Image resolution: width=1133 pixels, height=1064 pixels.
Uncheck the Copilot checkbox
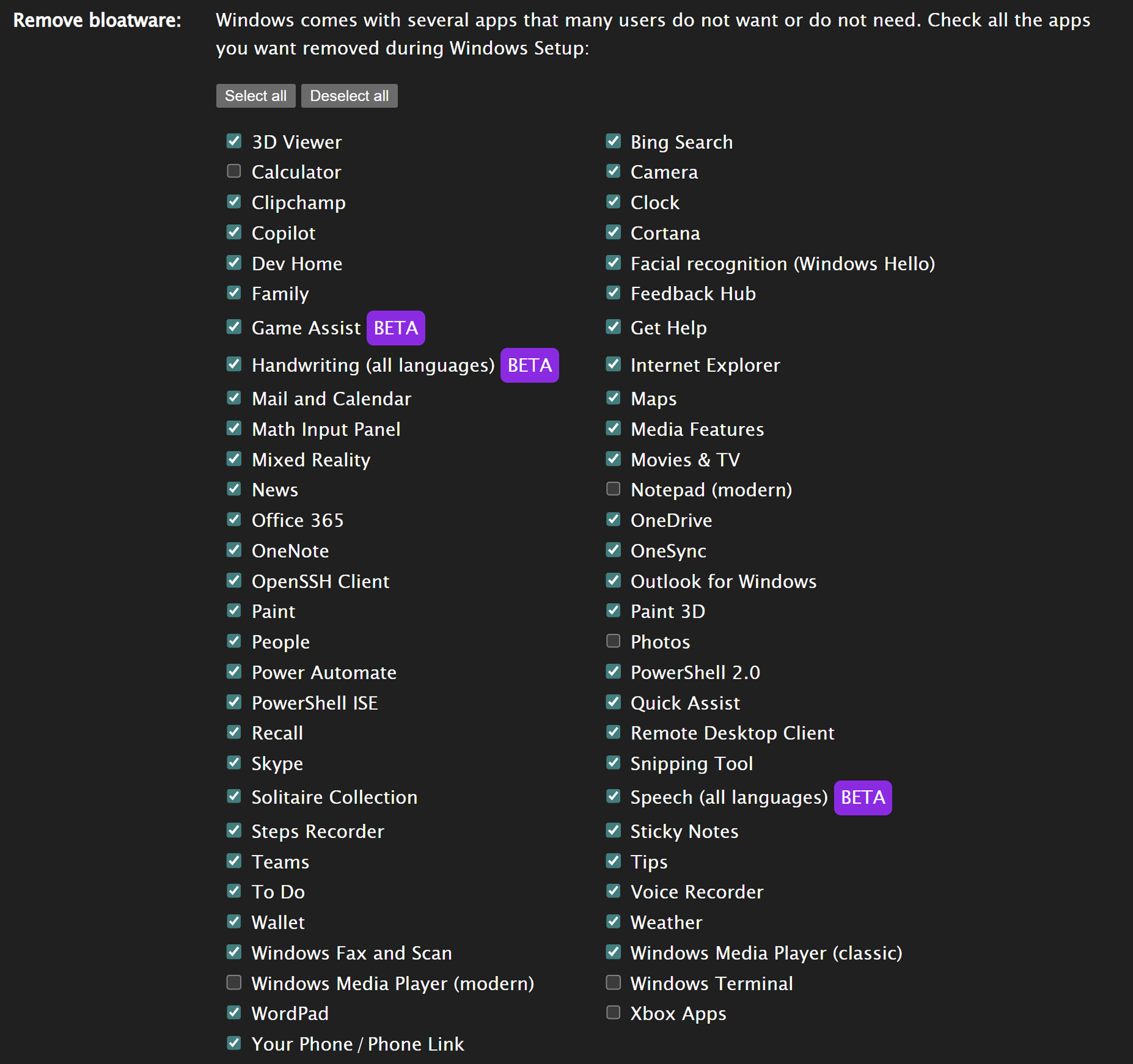pyautogui.click(x=234, y=233)
